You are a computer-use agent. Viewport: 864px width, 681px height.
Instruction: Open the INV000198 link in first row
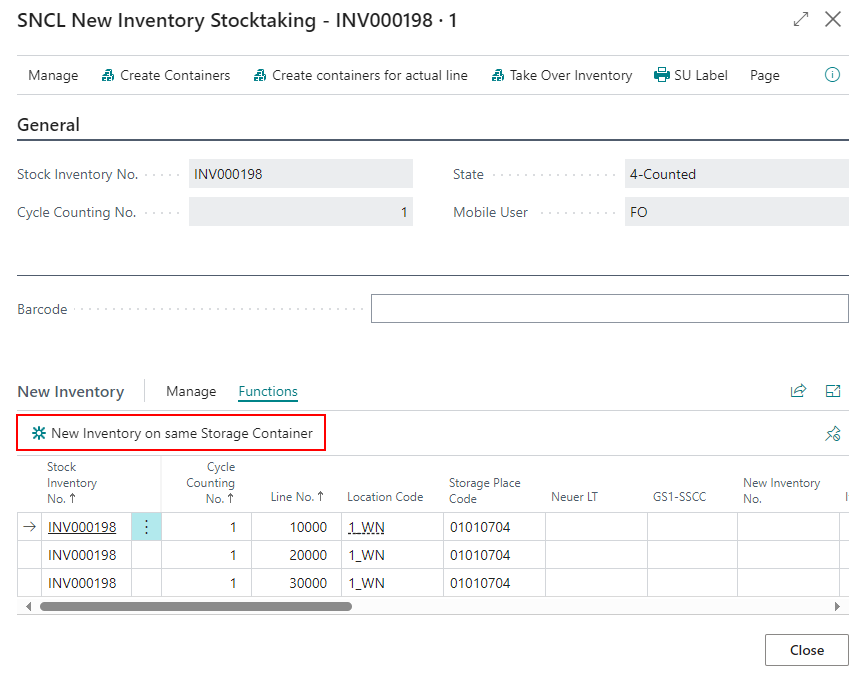pyautogui.click(x=82, y=527)
